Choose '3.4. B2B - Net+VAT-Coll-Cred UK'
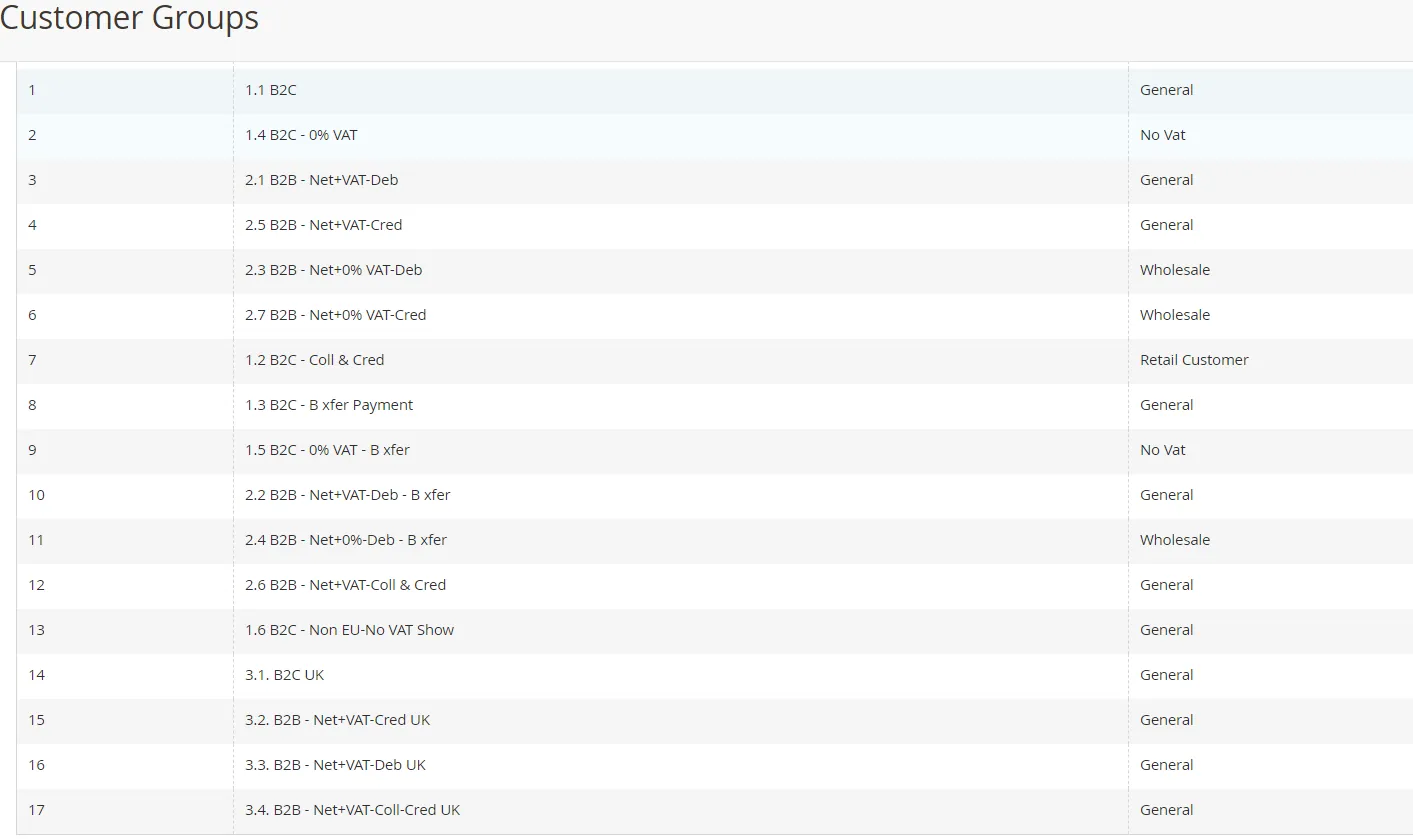The width and height of the screenshot is (1413, 839). tap(352, 810)
